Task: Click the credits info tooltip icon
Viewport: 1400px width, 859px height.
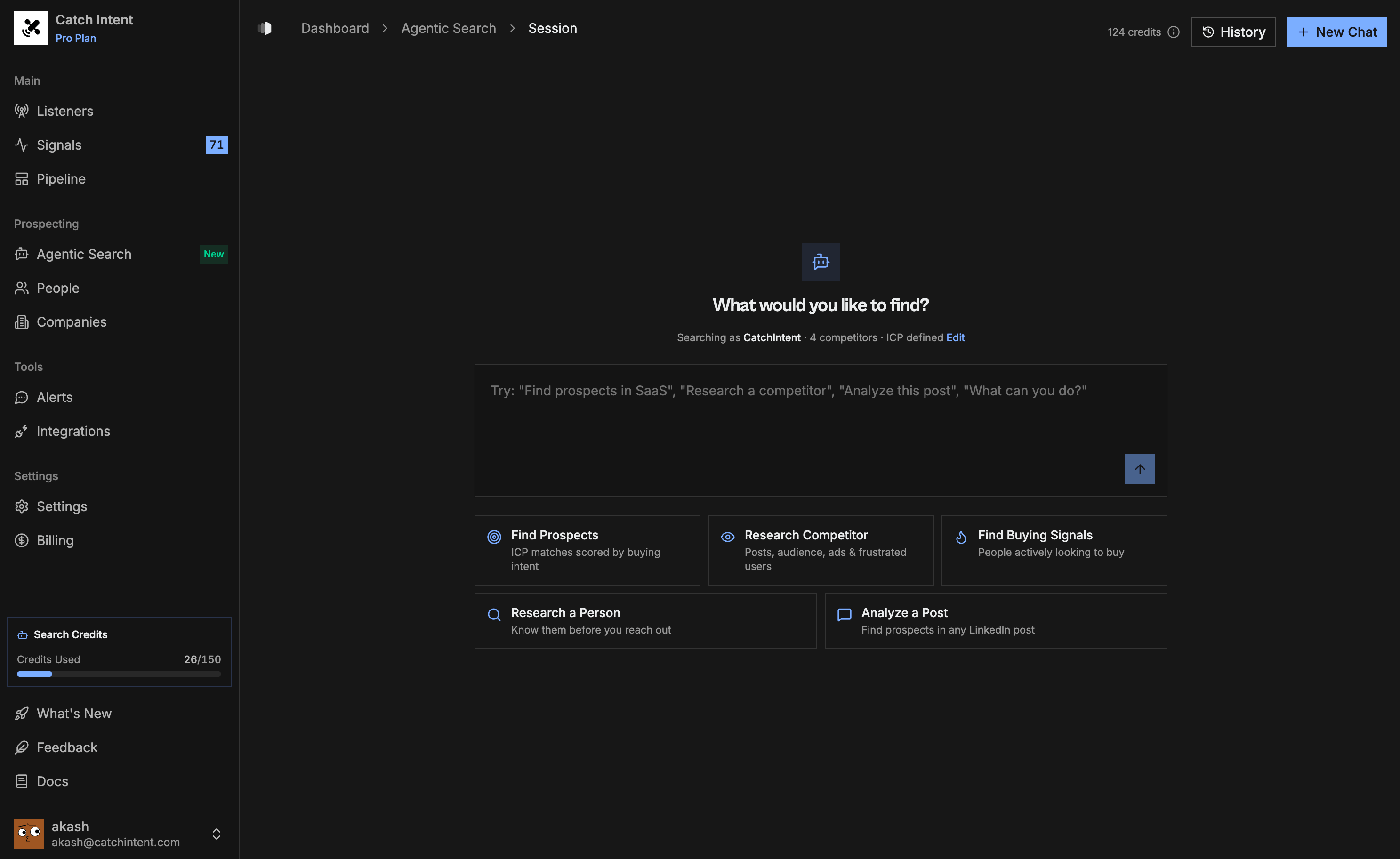Action: point(1174,32)
